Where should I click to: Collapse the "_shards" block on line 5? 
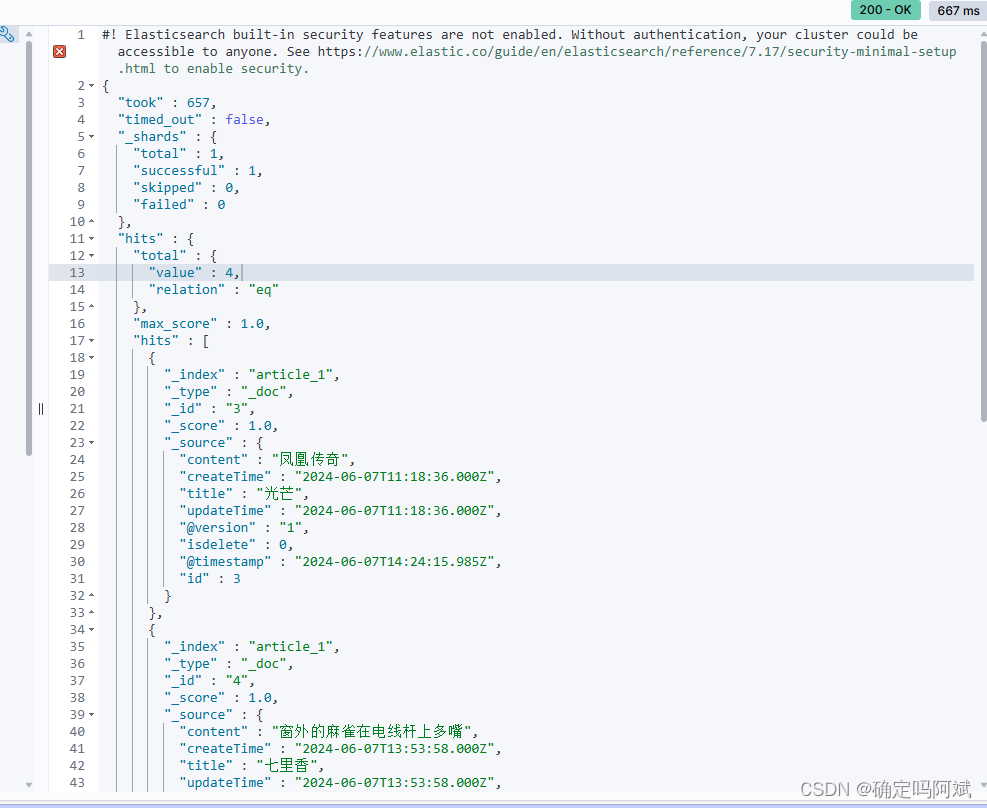point(92,137)
